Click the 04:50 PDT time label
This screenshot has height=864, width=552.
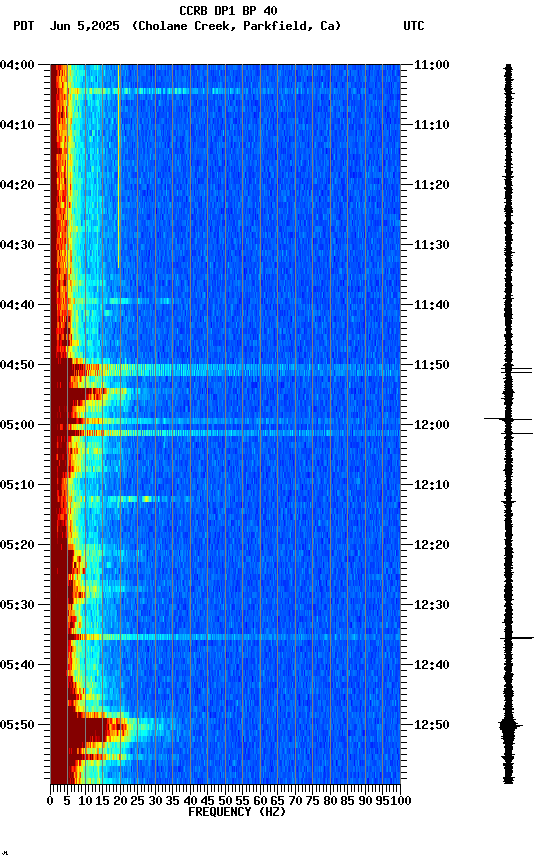tap(17, 365)
